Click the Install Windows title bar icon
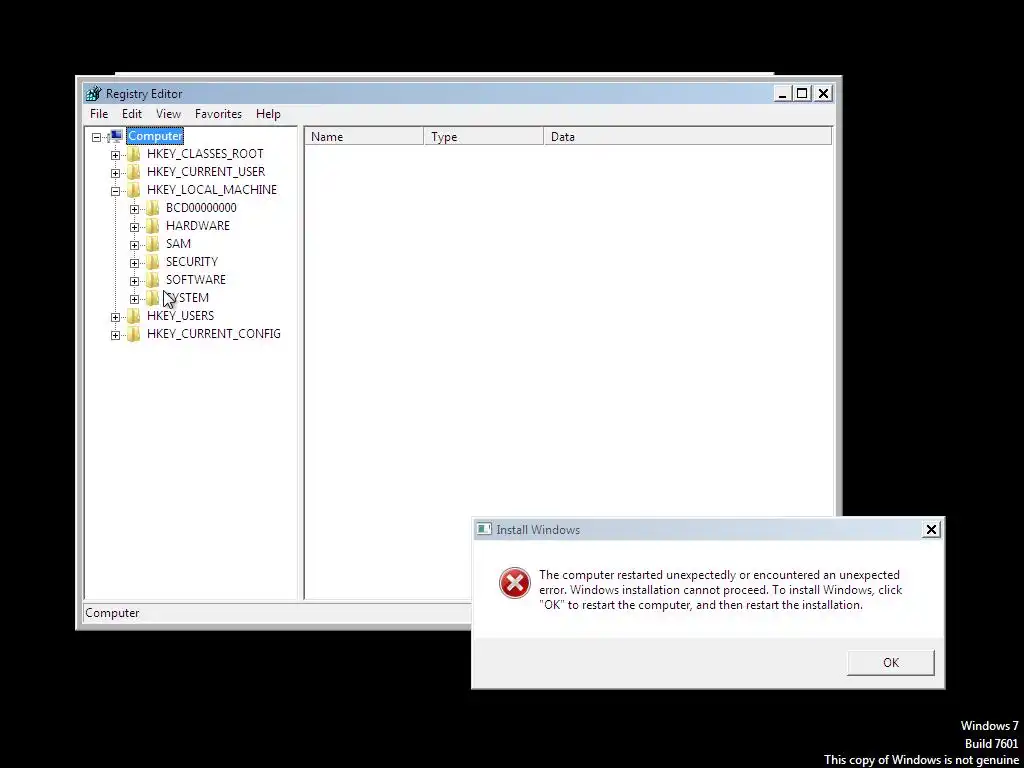Viewport: 1024px width, 768px height. (484, 530)
